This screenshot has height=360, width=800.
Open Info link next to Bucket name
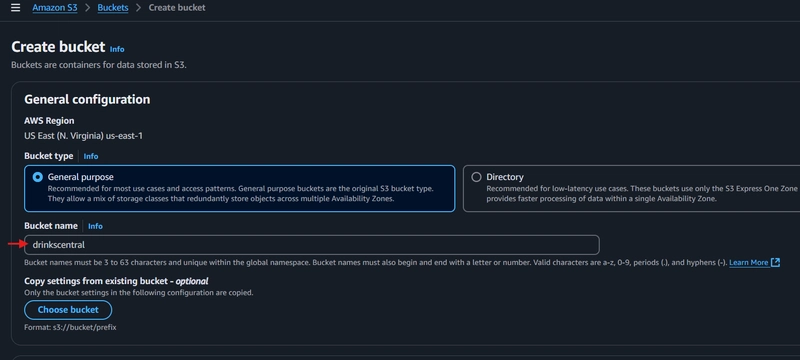[95, 226]
